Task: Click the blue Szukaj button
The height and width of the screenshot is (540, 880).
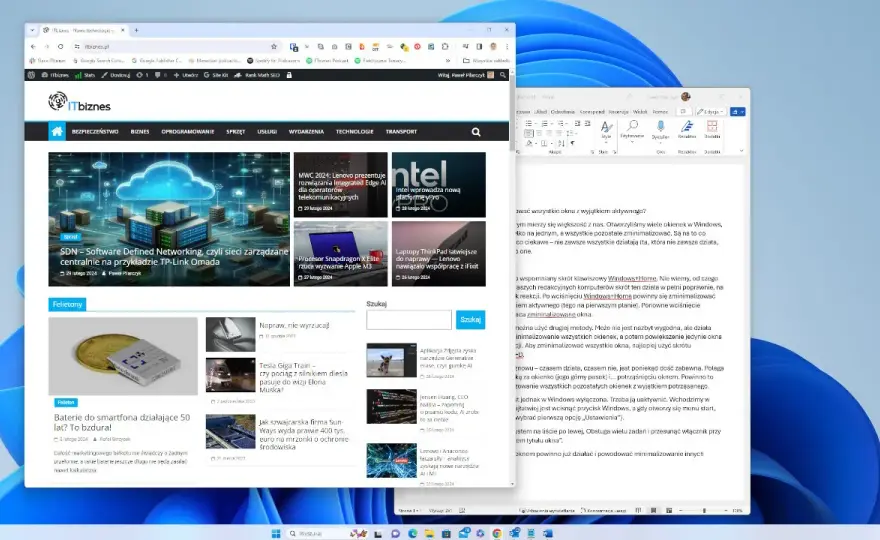Action: point(470,320)
